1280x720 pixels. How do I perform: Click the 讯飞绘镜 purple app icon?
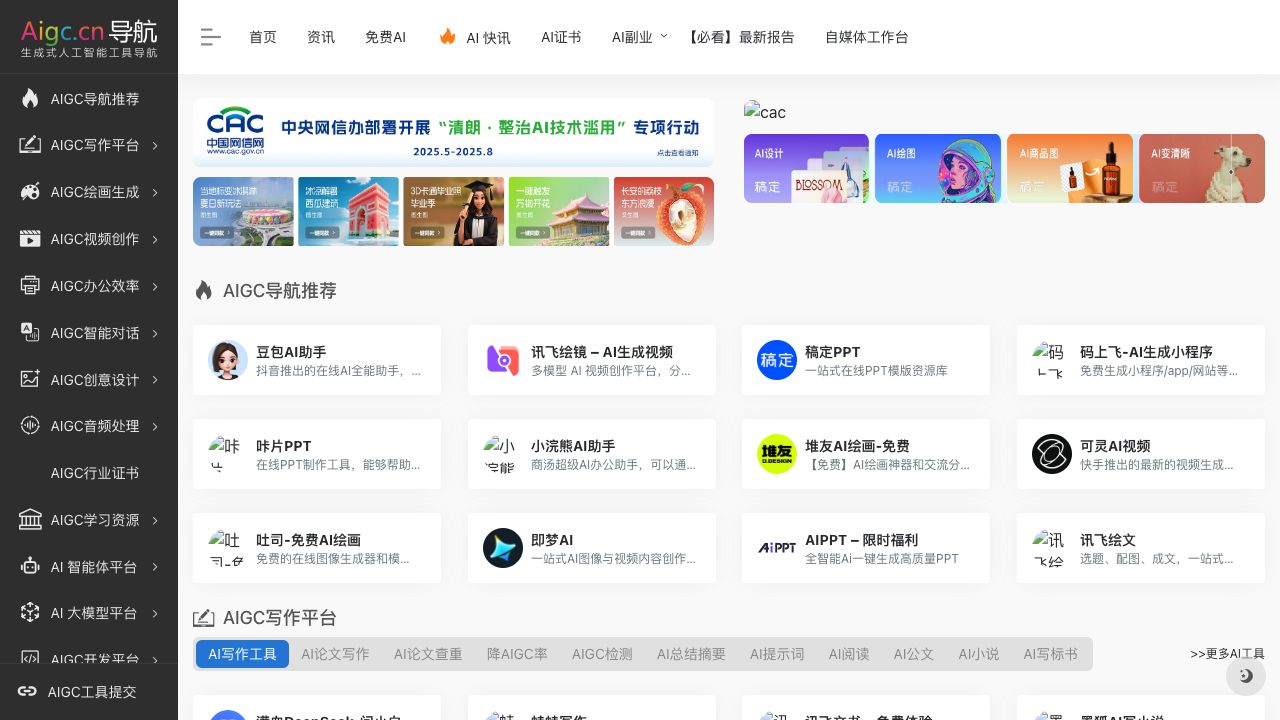(x=503, y=360)
